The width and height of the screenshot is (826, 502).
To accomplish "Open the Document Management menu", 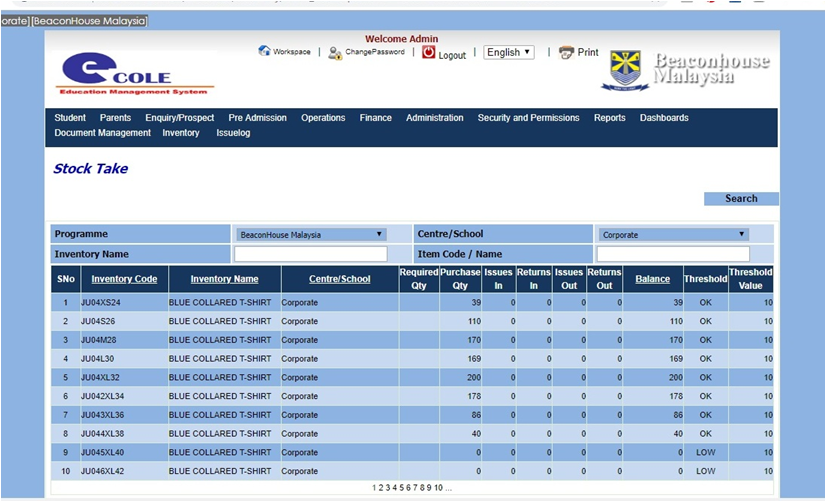I will [x=102, y=133].
